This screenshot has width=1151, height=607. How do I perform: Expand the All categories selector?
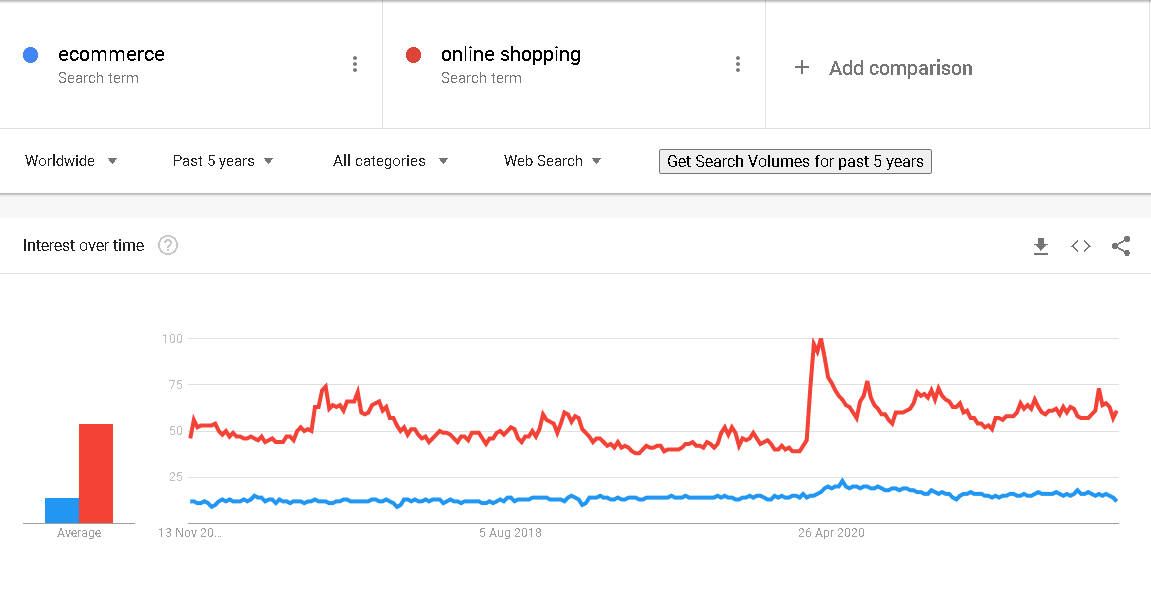point(390,160)
